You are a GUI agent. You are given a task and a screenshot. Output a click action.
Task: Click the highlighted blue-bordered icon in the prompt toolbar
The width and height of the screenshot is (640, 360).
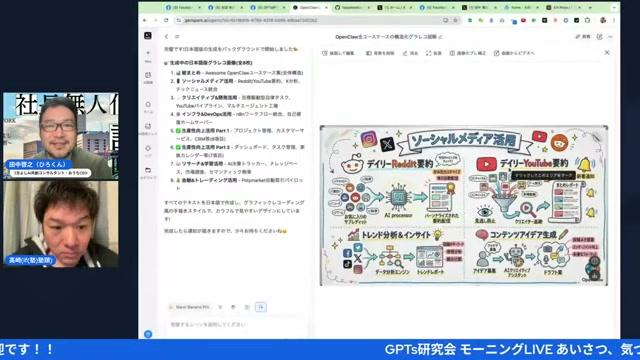coord(261,307)
